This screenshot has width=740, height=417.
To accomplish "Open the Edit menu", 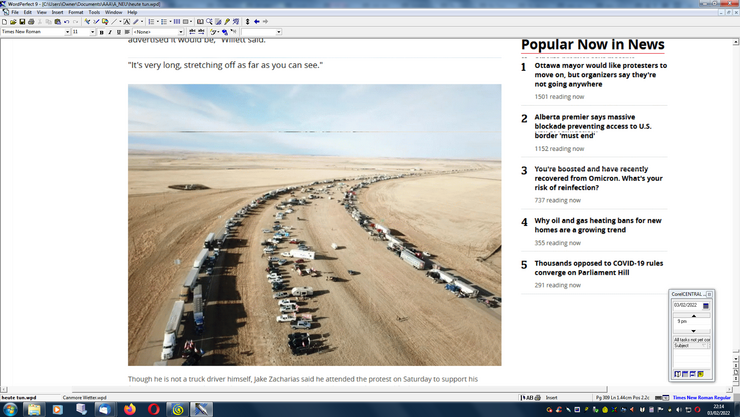I will click(28, 12).
